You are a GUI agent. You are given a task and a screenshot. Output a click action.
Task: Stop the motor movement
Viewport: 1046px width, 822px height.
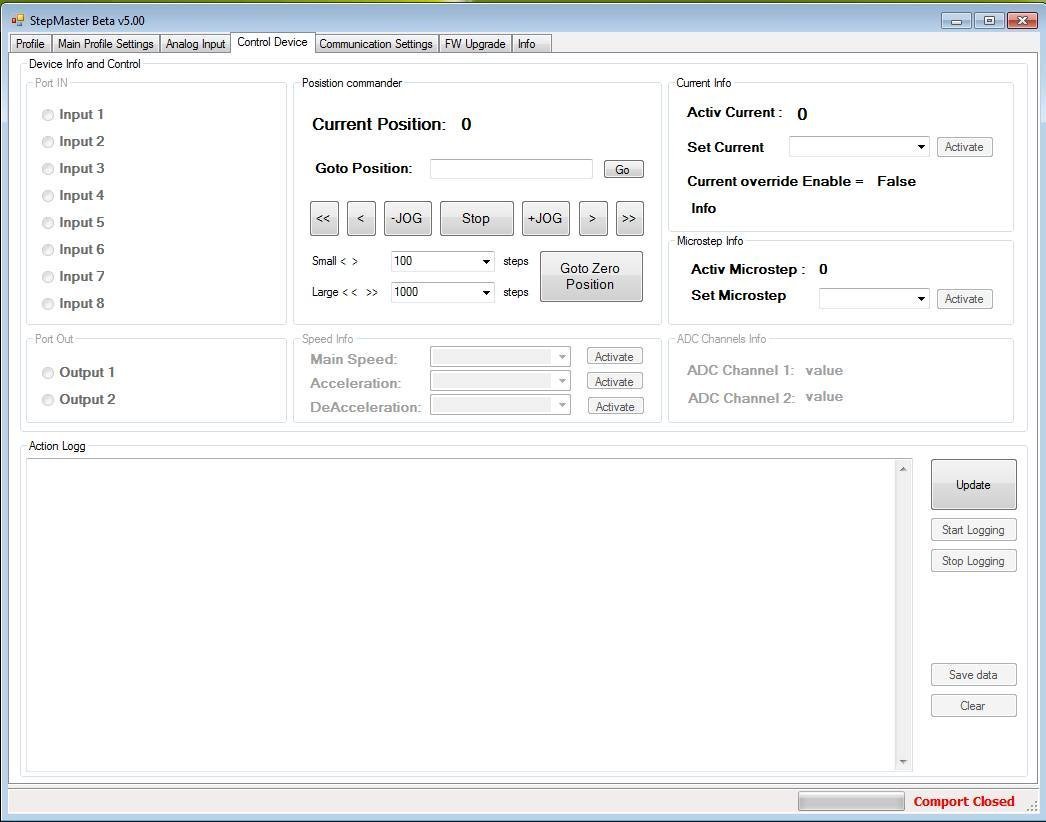coord(476,218)
